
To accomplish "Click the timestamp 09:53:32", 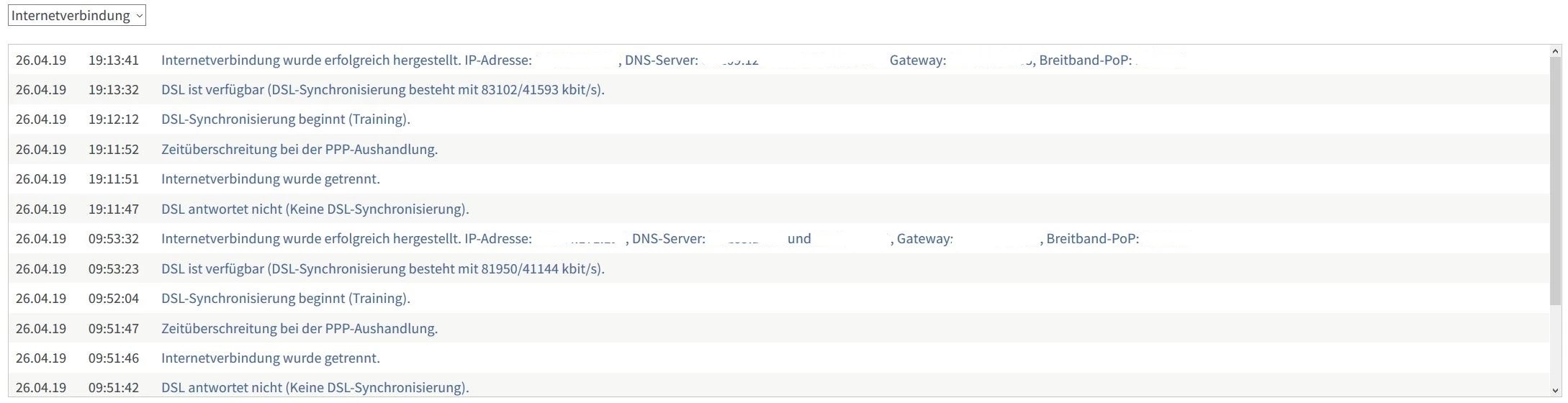I will pos(114,238).
